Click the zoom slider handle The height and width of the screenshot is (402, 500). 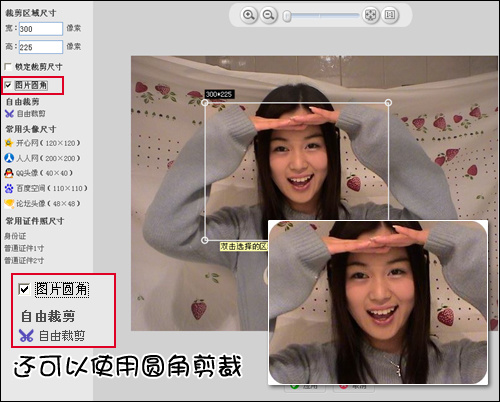click(x=287, y=16)
